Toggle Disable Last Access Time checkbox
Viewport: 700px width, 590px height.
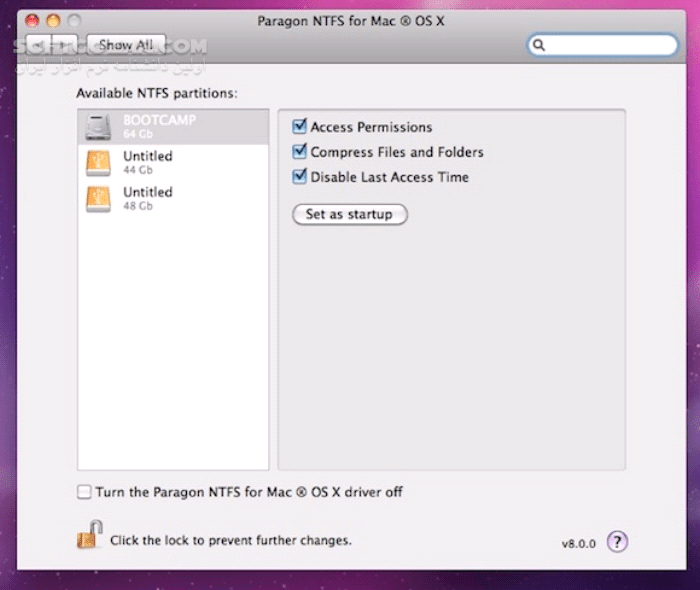pyautogui.click(x=299, y=177)
